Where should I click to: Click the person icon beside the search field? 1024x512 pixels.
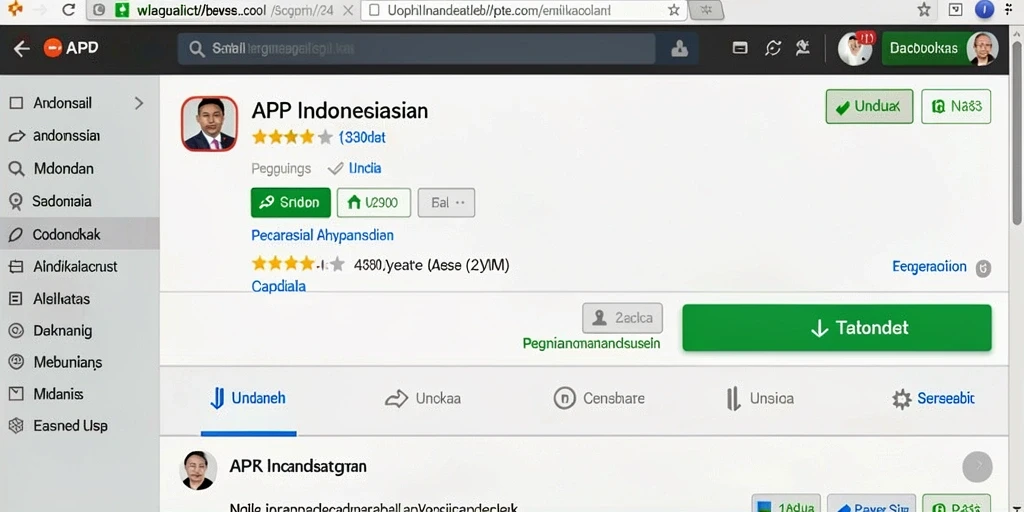pos(679,49)
